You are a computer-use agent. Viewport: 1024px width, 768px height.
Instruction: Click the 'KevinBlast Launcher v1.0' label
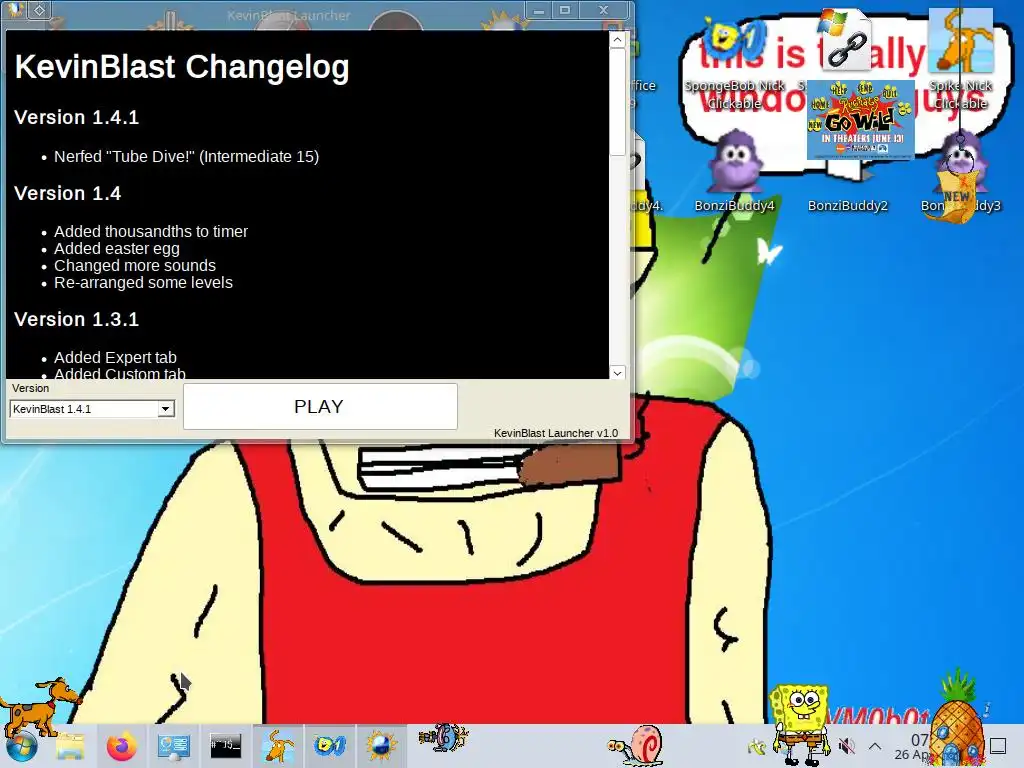tap(556, 433)
